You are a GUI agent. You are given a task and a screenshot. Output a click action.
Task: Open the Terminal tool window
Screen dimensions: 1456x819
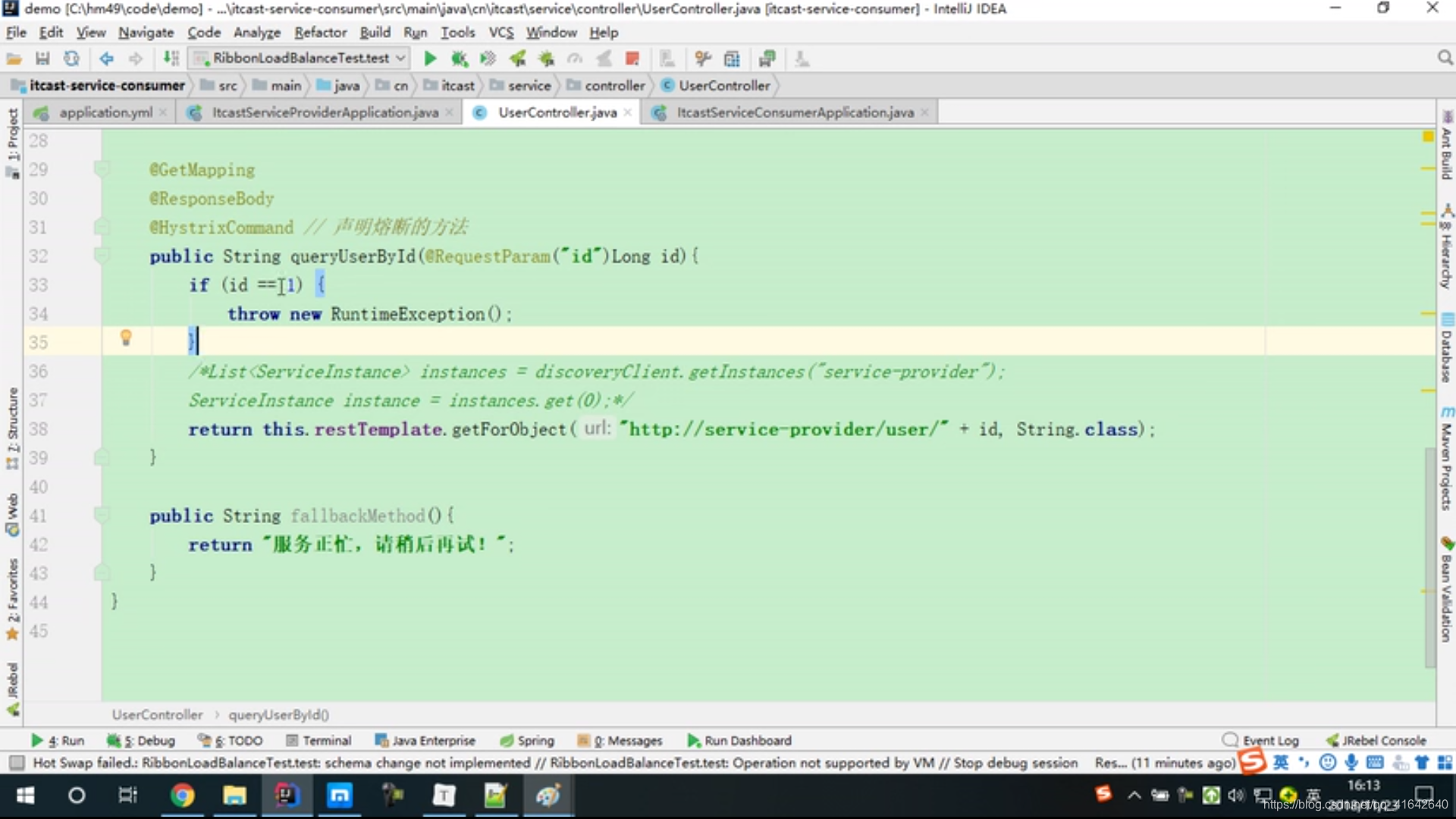(x=318, y=740)
